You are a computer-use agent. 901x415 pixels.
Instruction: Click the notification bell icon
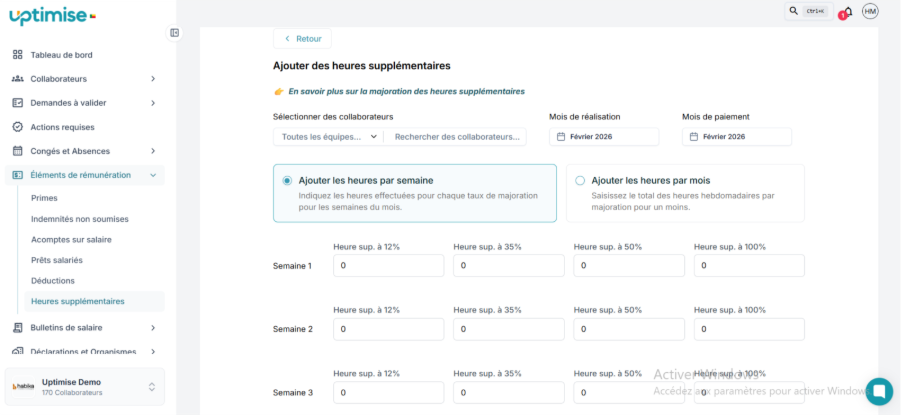(847, 12)
